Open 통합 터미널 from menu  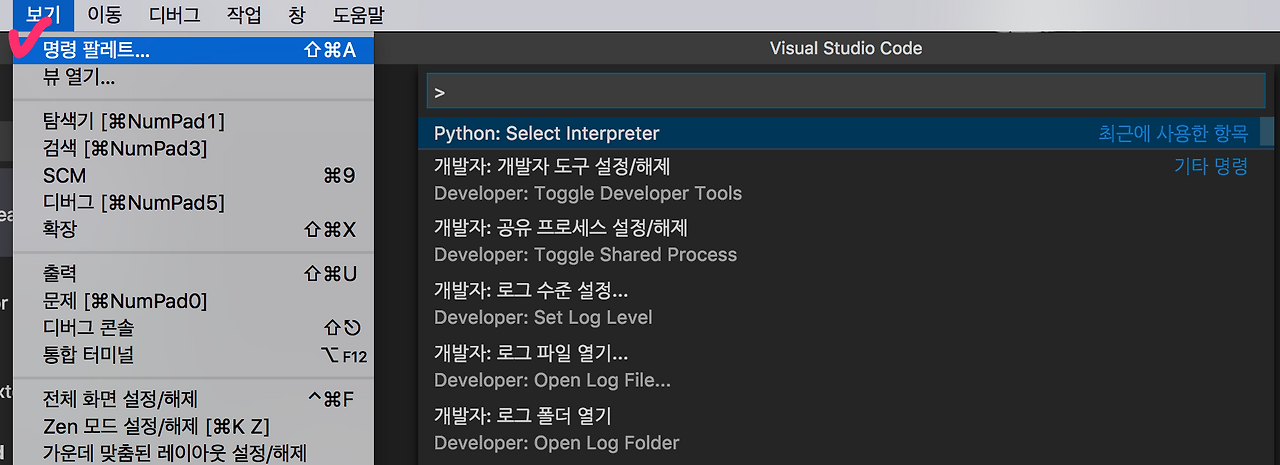click(x=193, y=354)
